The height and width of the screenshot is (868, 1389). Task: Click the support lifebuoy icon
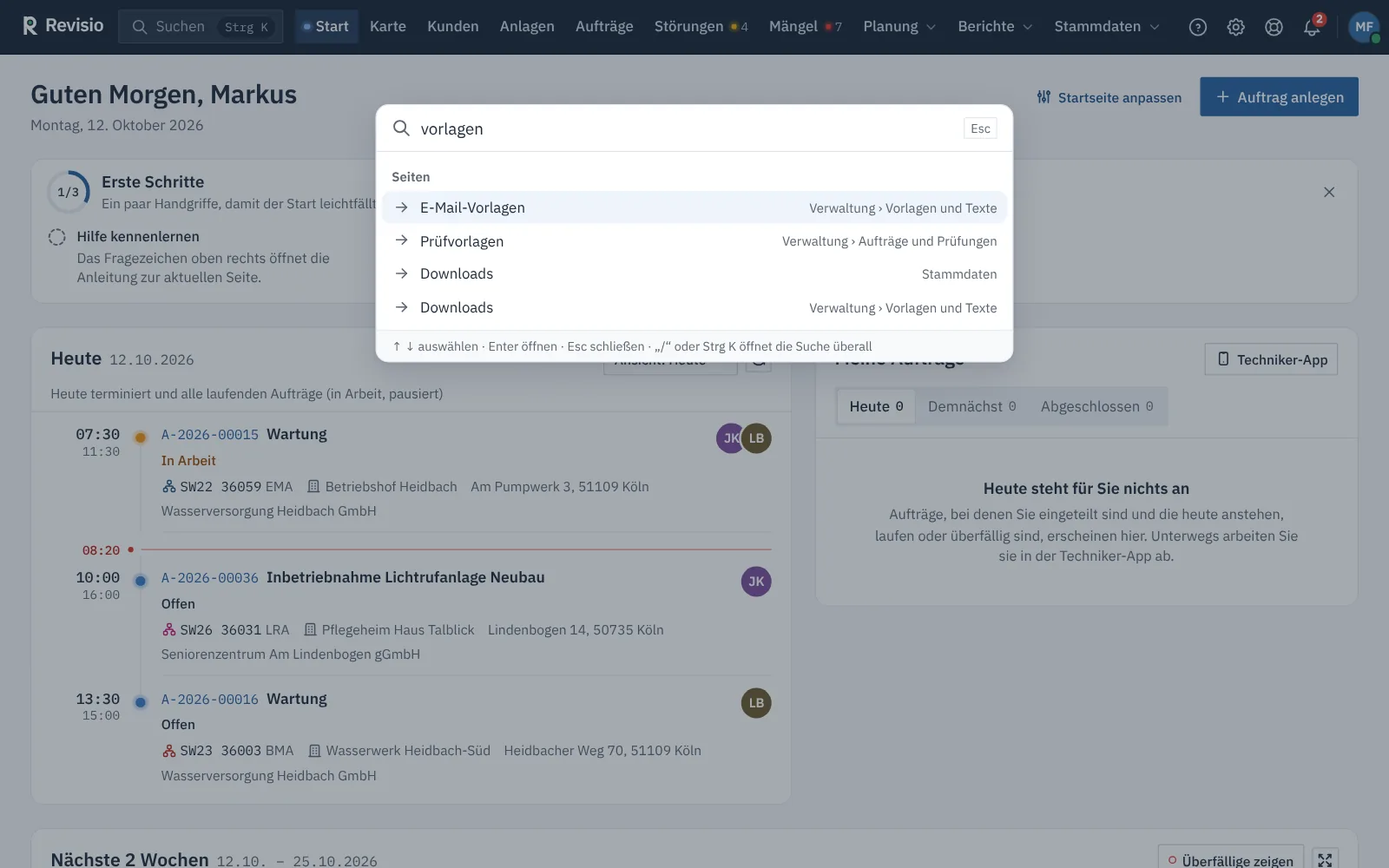click(1274, 27)
